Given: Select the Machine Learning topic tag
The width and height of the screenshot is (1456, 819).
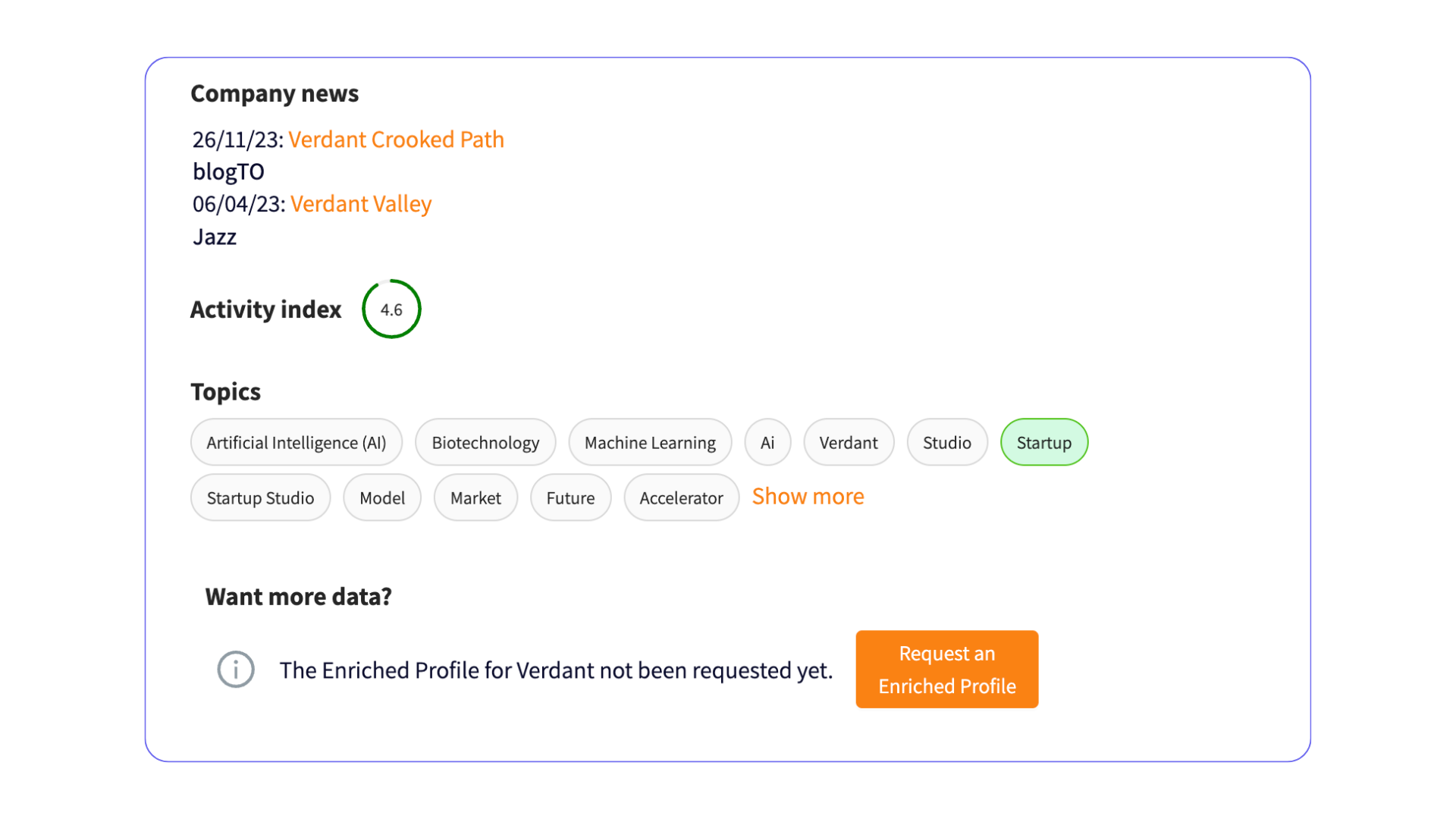Looking at the screenshot, I should tap(649, 441).
